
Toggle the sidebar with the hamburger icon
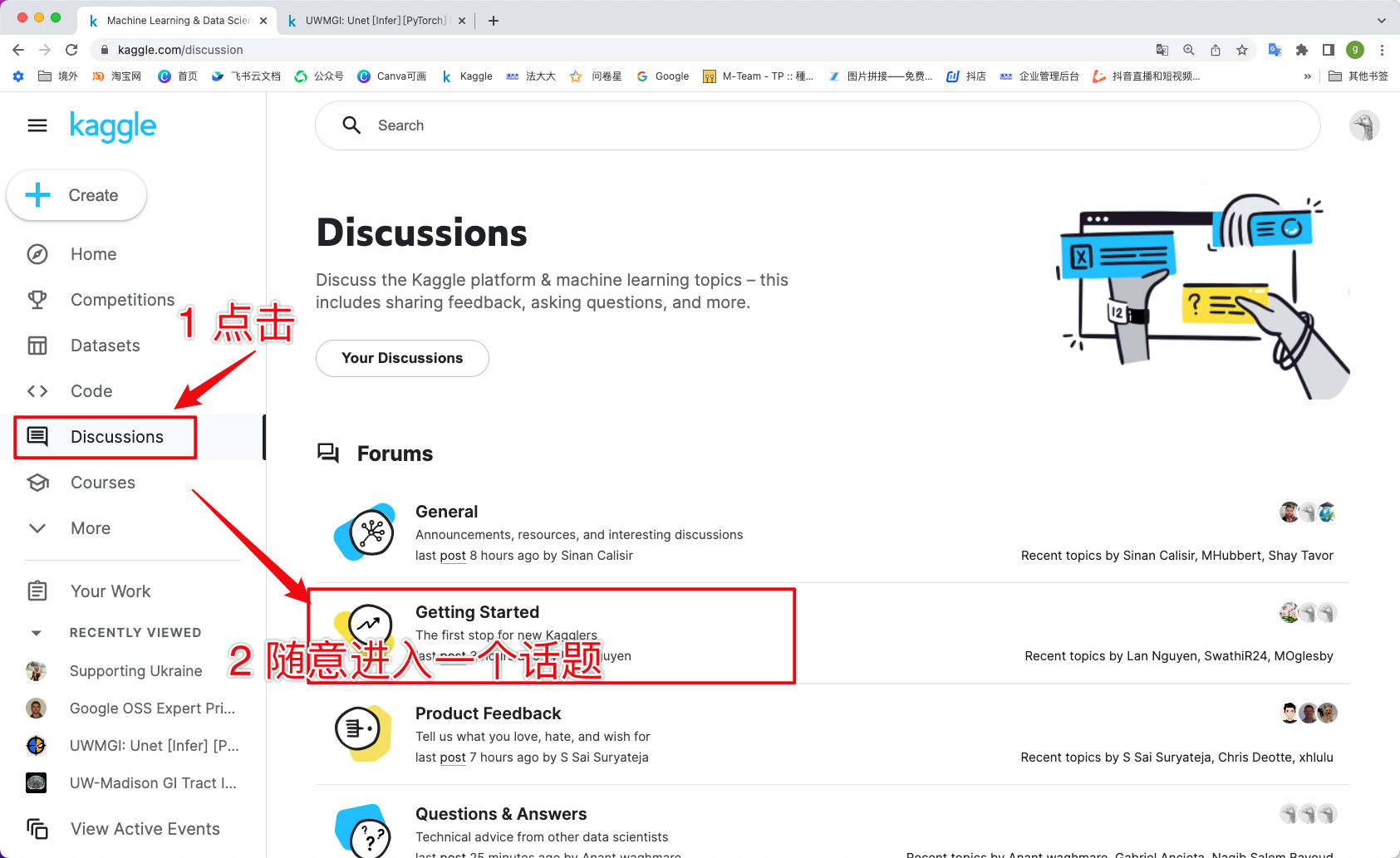37,125
